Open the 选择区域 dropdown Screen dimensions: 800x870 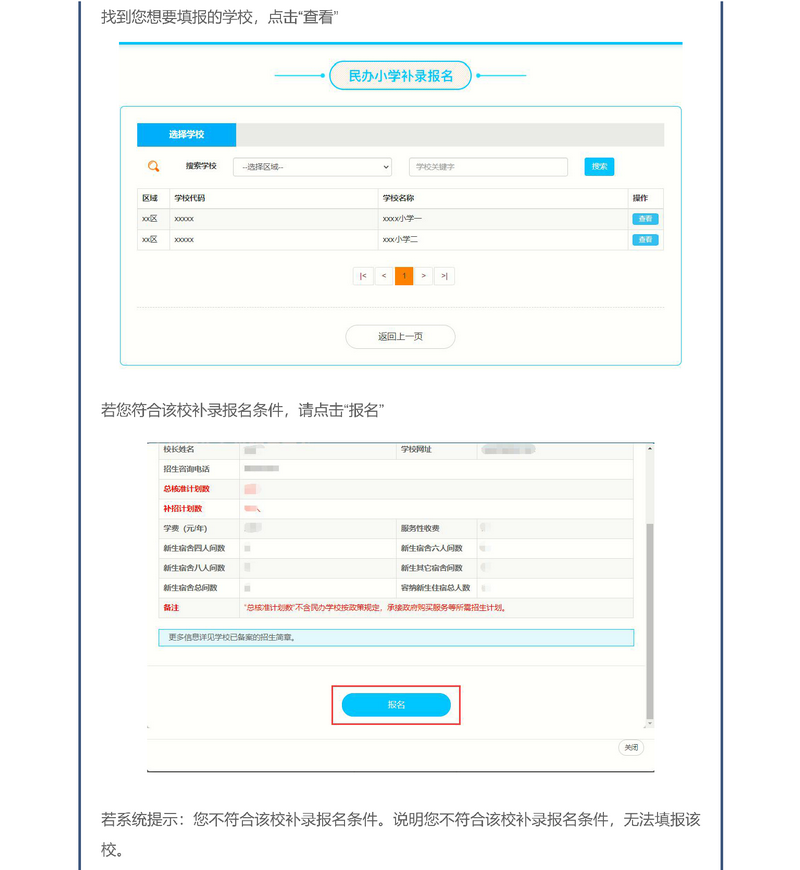pos(312,167)
